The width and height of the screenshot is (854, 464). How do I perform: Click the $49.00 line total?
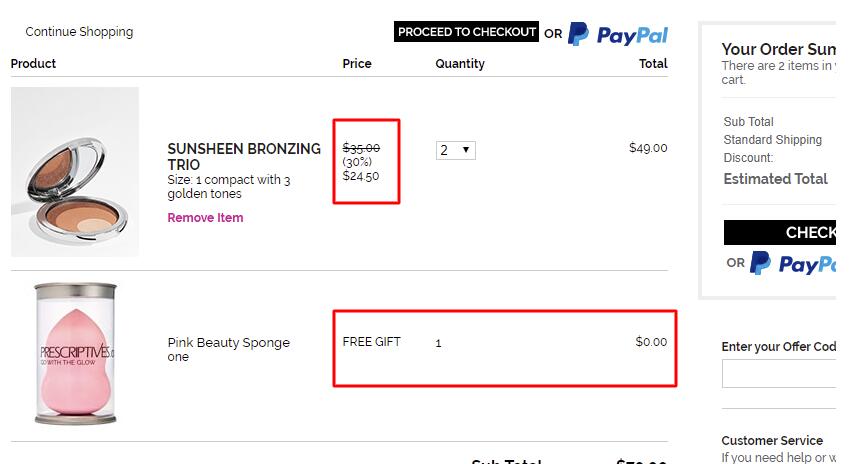648,148
